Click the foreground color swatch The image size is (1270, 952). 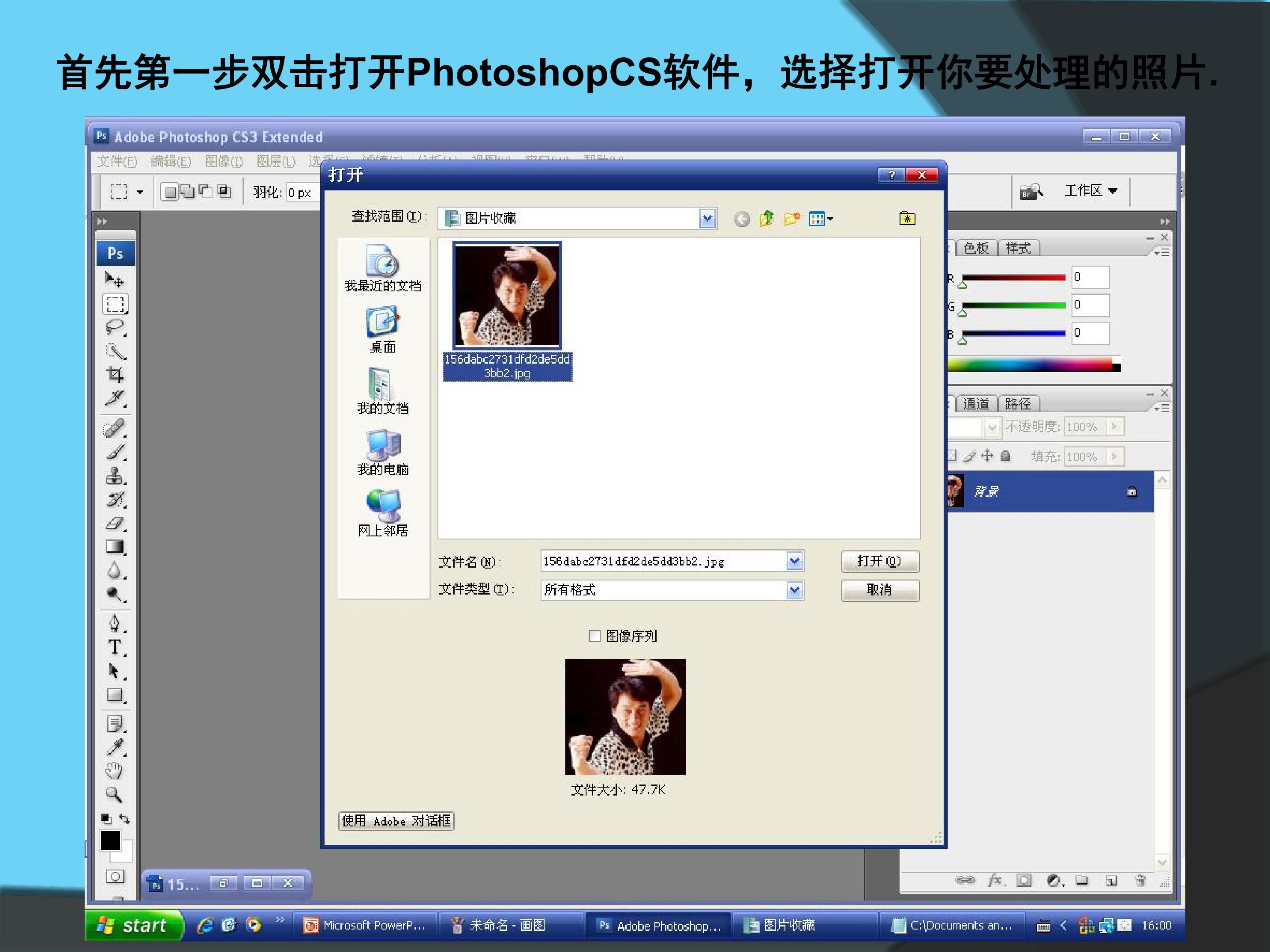[110, 840]
